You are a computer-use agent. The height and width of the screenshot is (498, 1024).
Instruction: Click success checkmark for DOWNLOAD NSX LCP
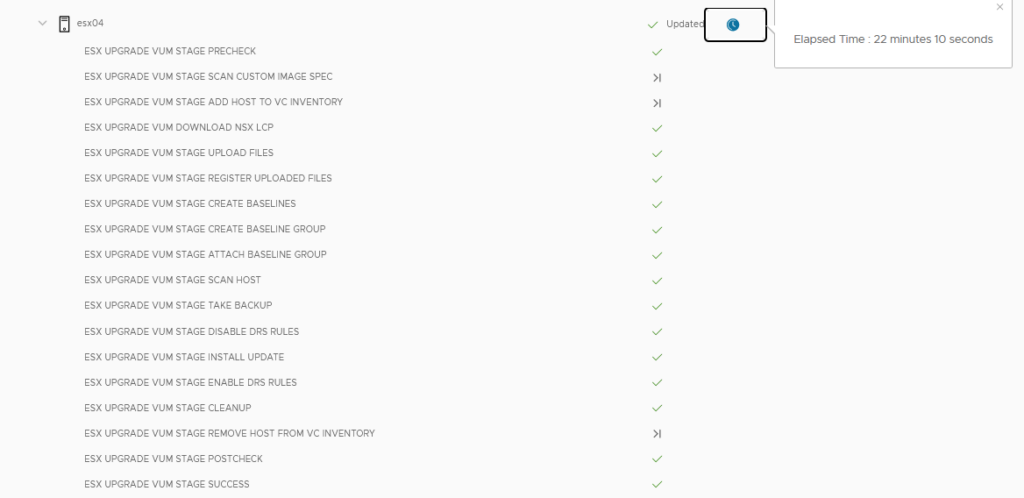[x=657, y=128]
